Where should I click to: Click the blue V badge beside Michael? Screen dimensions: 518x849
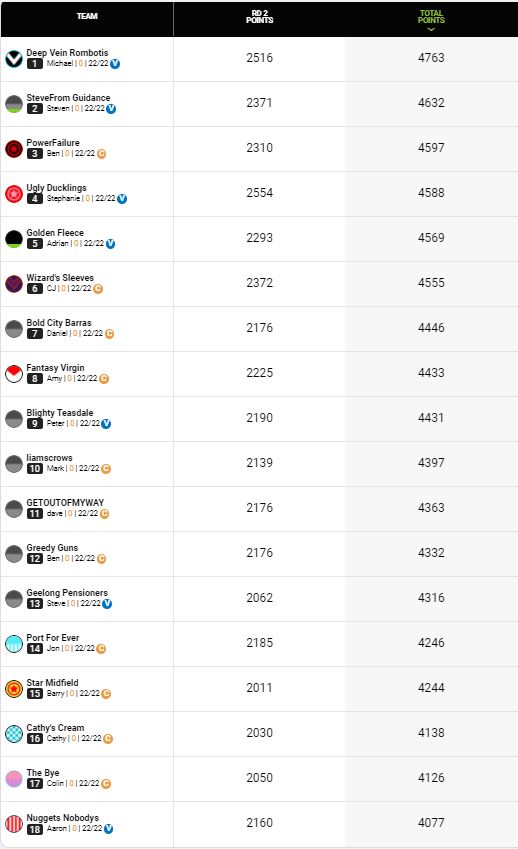[115, 64]
